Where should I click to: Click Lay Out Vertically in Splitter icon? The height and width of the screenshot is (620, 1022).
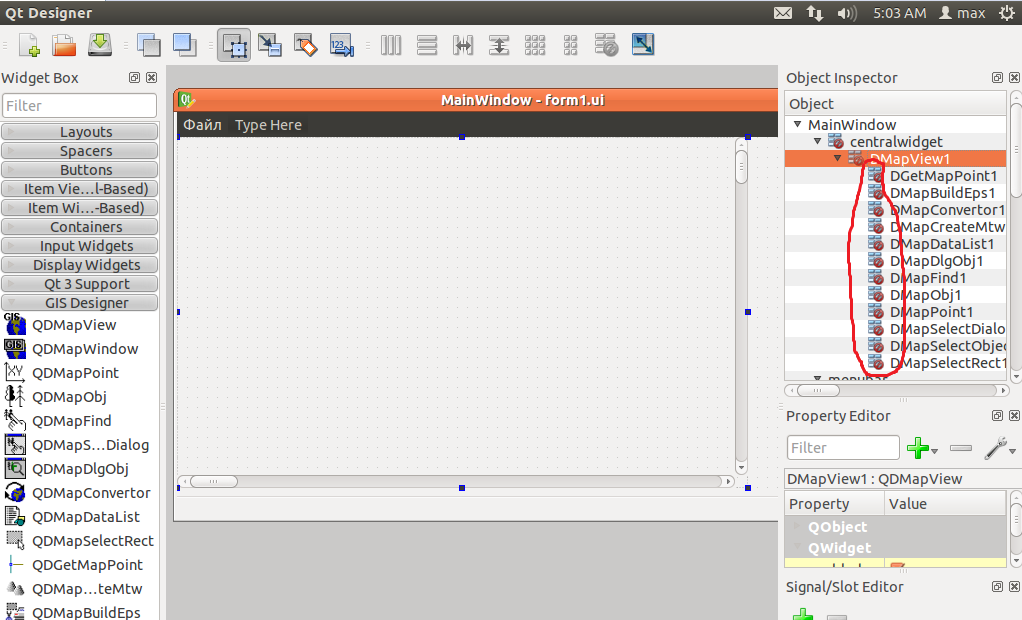pos(499,45)
